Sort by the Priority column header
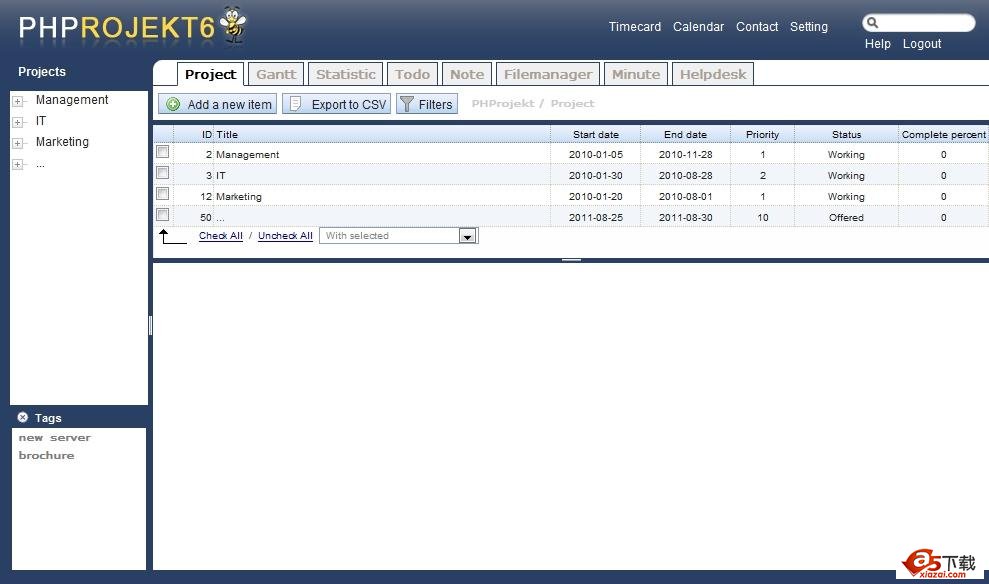 [x=762, y=134]
